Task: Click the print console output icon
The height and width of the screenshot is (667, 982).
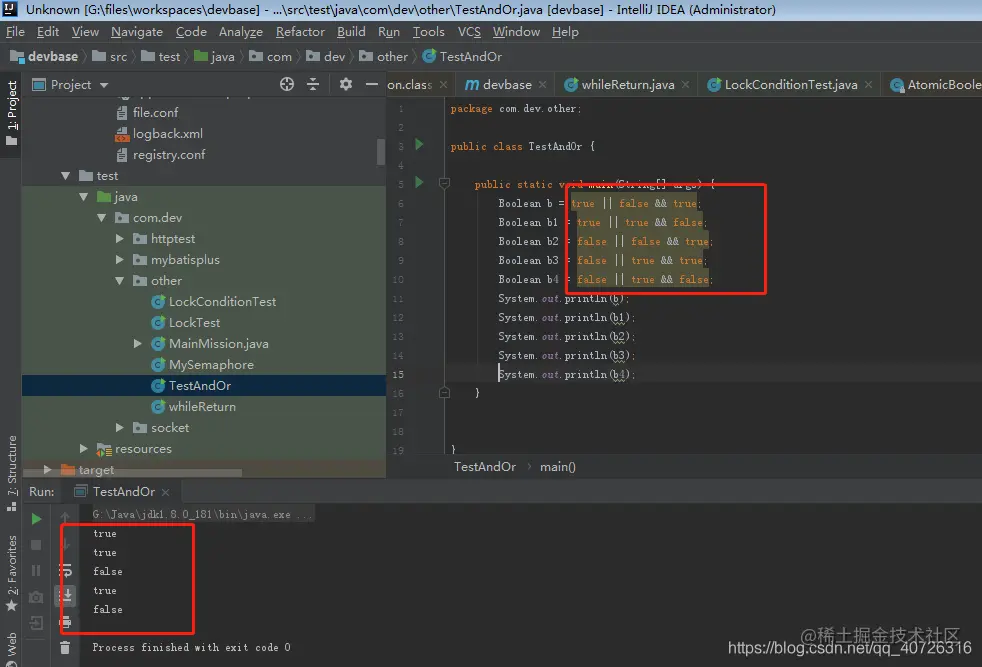Action: (x=66, y=622)
